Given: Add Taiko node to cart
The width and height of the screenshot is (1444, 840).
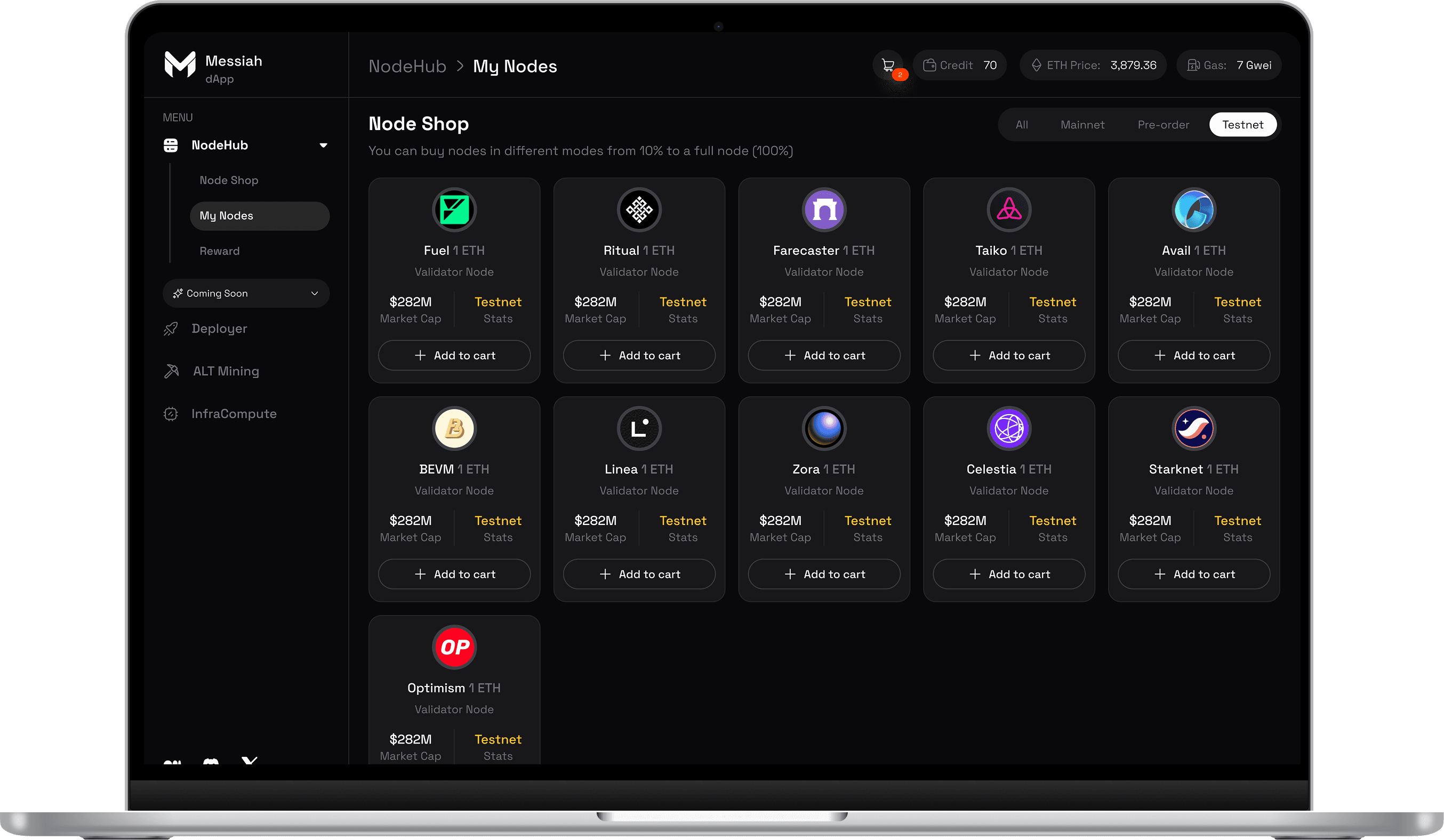Looking at the screenshot, I should 1009,356.
